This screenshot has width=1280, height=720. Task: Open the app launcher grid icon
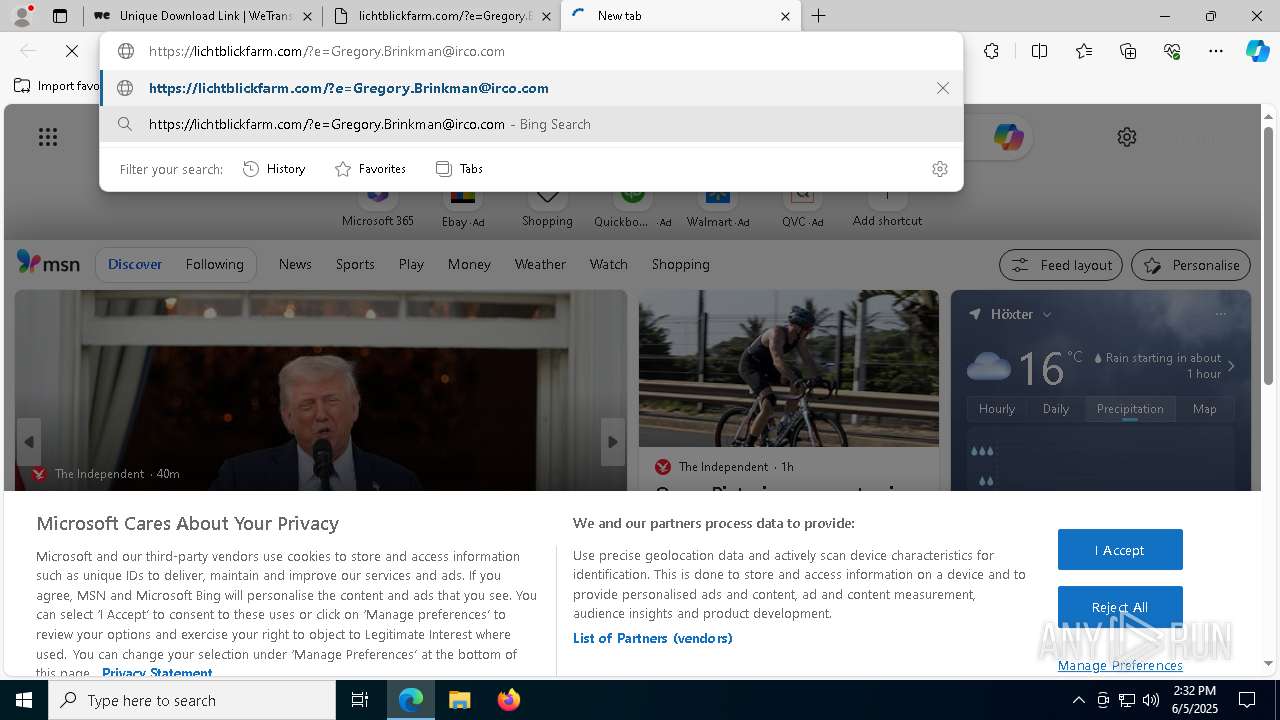coord(48,137)
